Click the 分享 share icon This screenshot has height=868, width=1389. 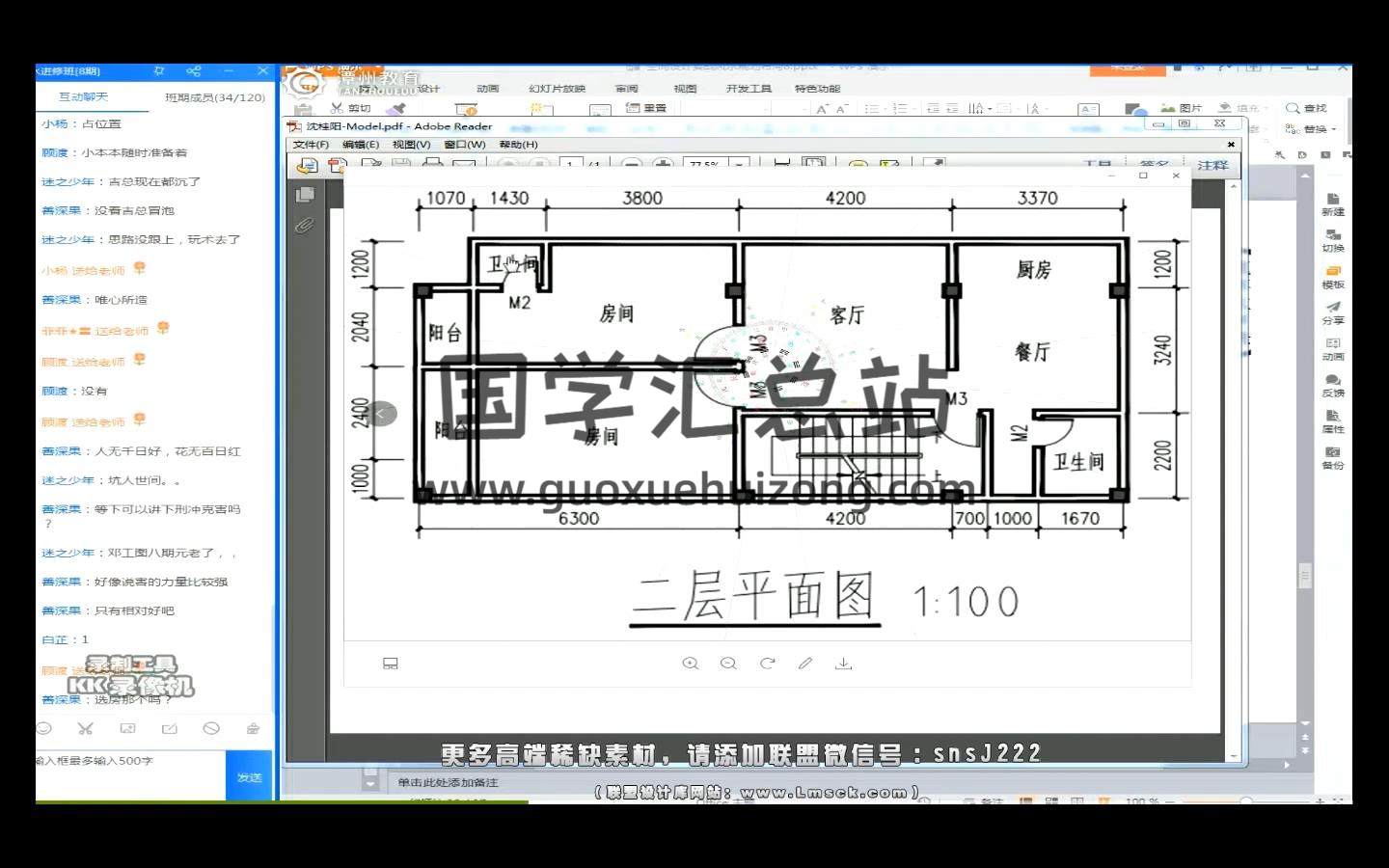pyautogui.click(x=1333, y=312)
